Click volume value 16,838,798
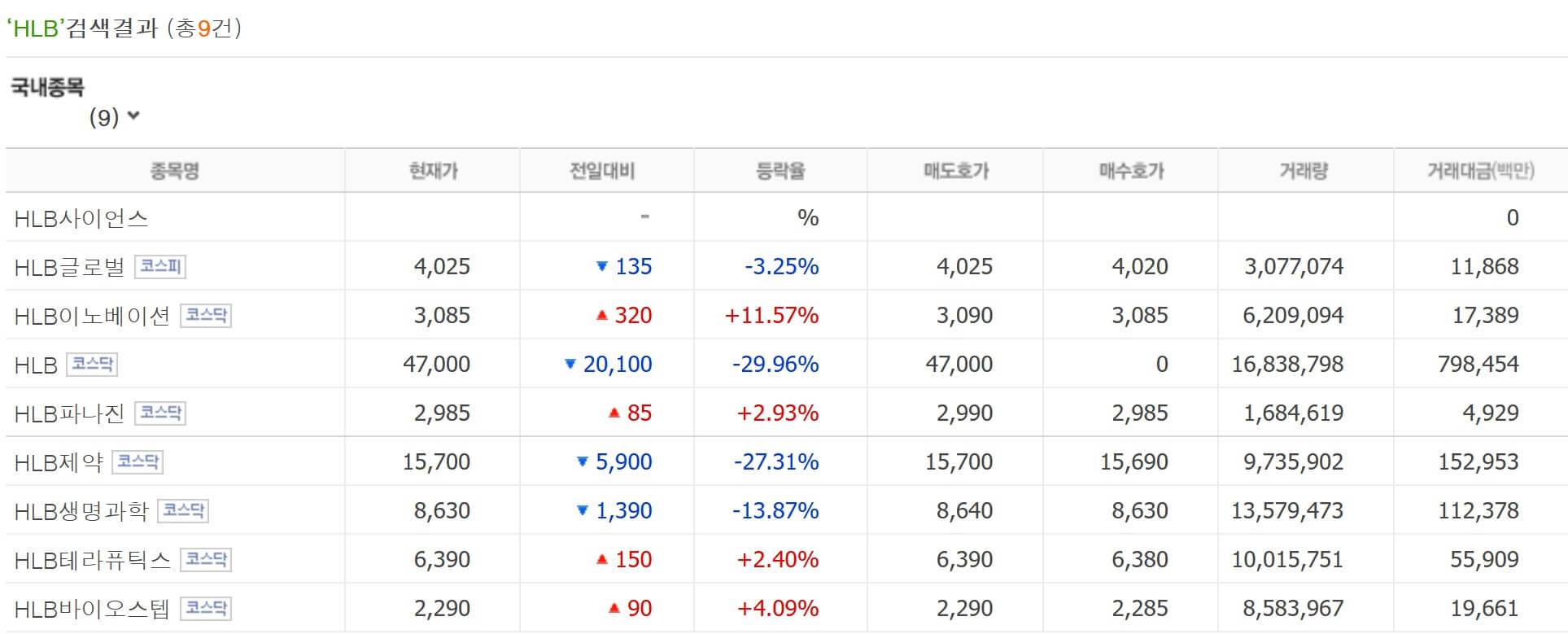The image size is (1568, 634). pos(1287,365)
